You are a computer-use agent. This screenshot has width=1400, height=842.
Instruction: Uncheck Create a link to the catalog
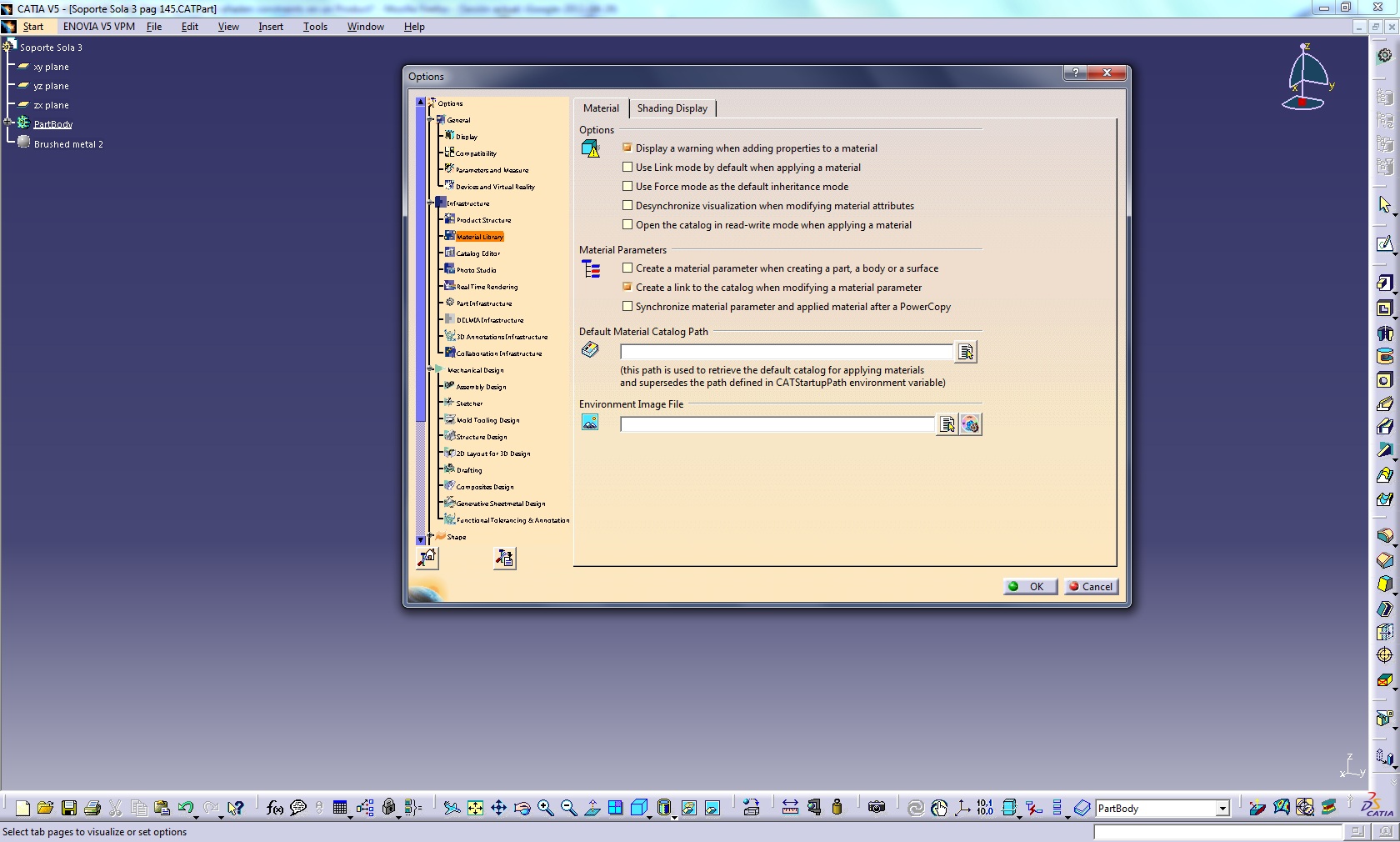[627, 287]
